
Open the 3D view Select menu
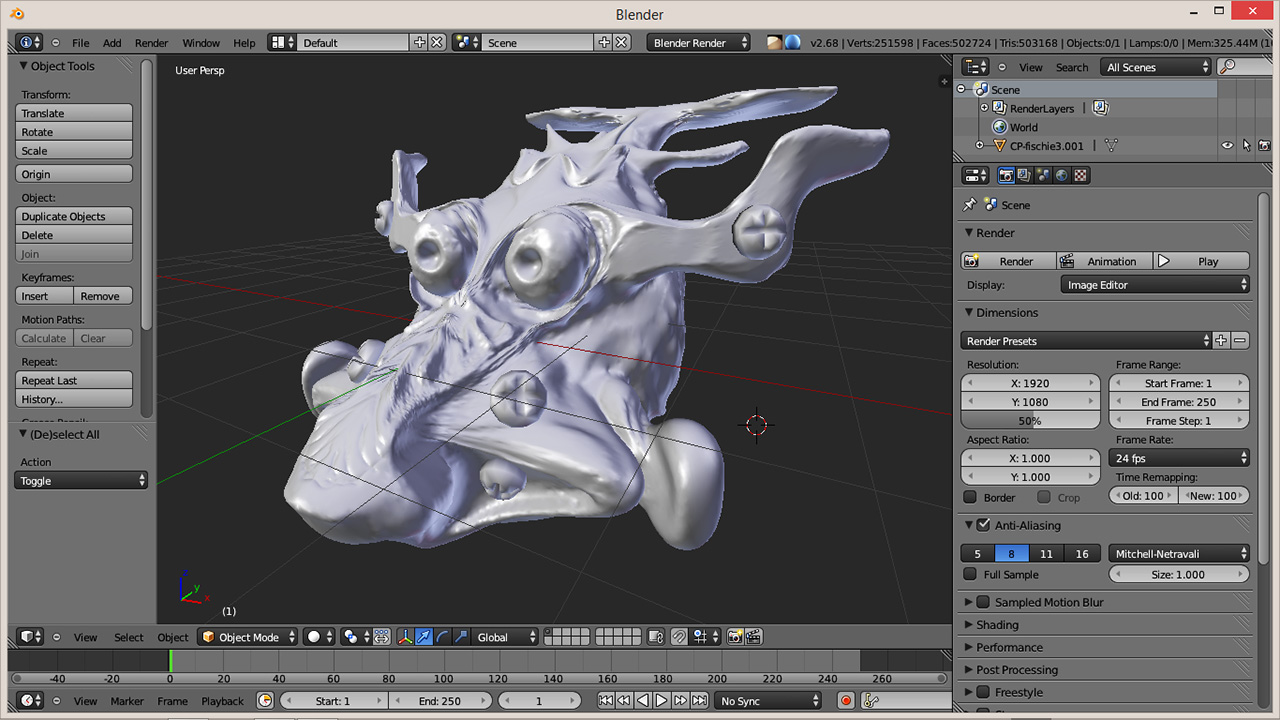[128, 637]
